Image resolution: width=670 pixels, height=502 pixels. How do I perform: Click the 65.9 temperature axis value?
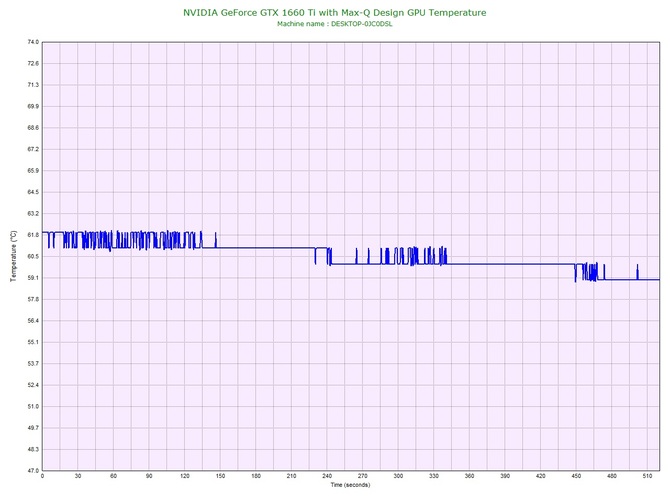[x=33, y=170]
